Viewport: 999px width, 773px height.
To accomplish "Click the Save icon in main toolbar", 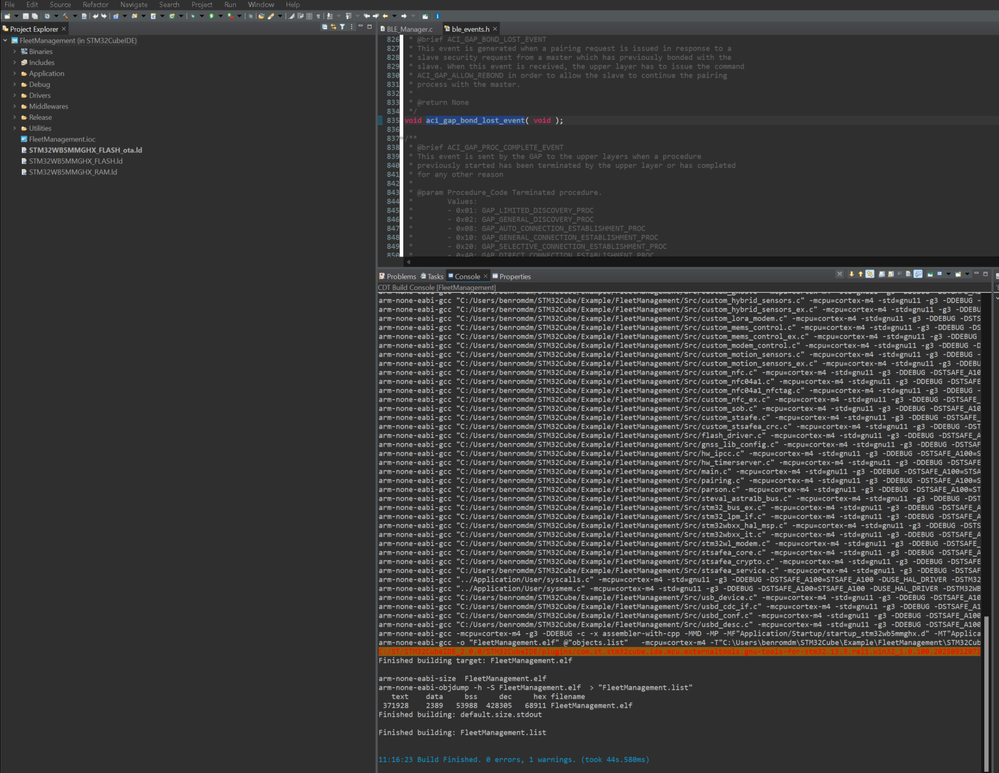I will (26, 16).
